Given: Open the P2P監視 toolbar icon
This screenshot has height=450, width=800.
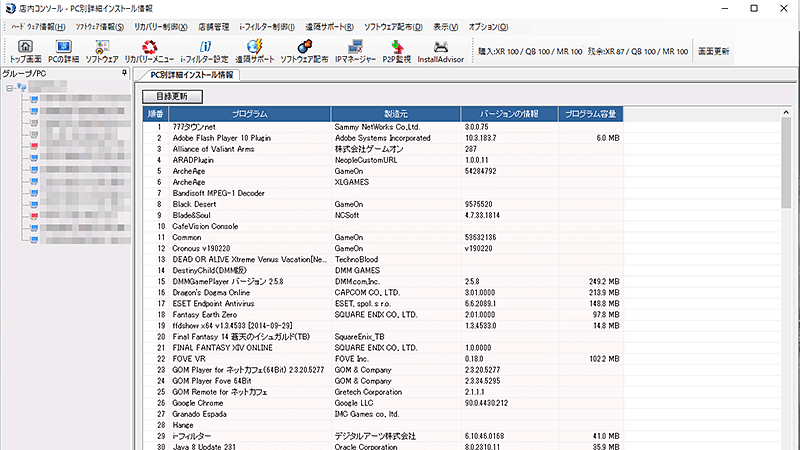Looking at the screenshot, I should 396,52.
